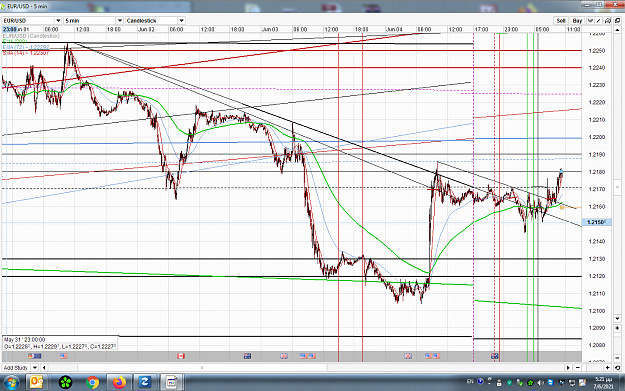Image resolution: width=625 pixels, height=391 pixels.
Task: Click the vertical zoom plus button
Action: pyautogui.click(x=617, y=328)
